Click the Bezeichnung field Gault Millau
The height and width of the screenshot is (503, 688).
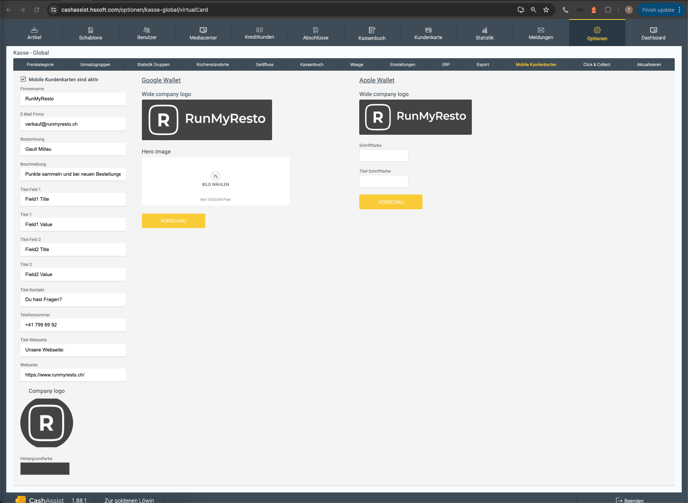coord(73,149)
